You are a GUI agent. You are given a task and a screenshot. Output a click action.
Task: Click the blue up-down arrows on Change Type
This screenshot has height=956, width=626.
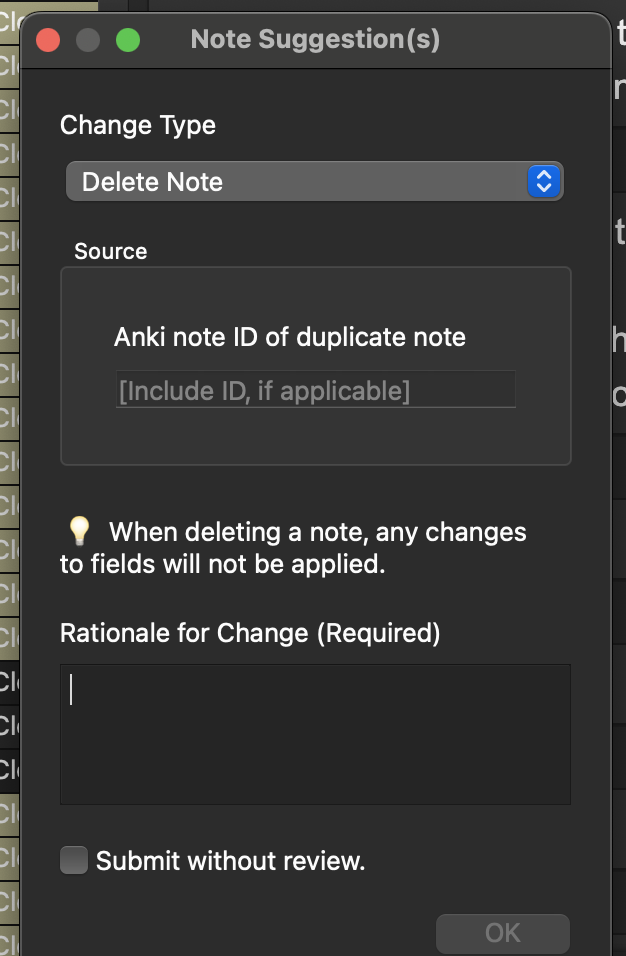[x=543, y=181]
